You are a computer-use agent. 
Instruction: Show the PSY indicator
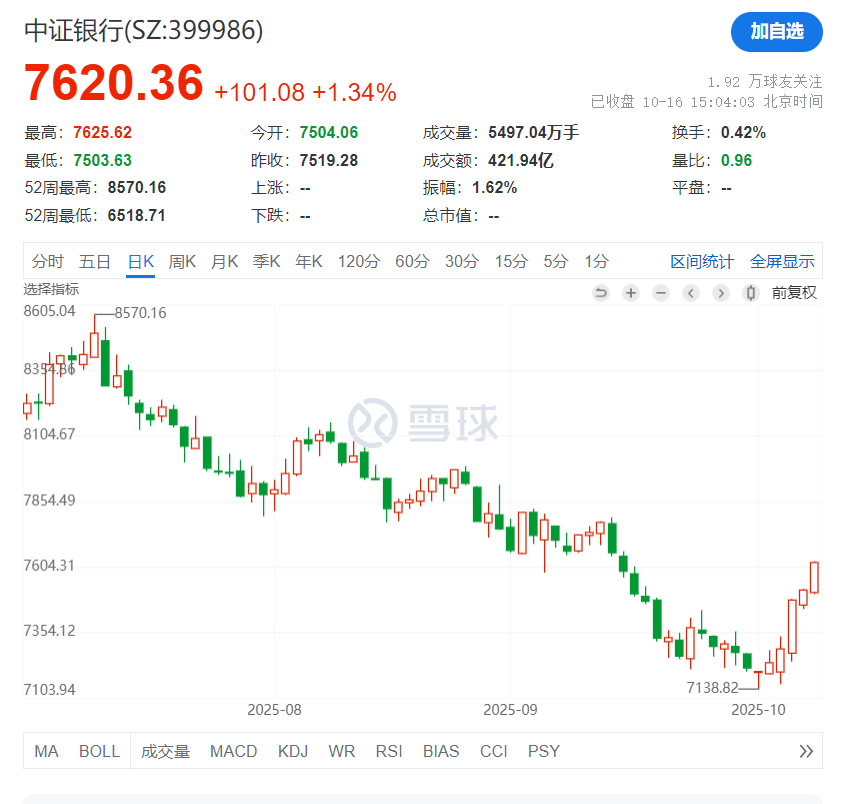tap(544, 752)
